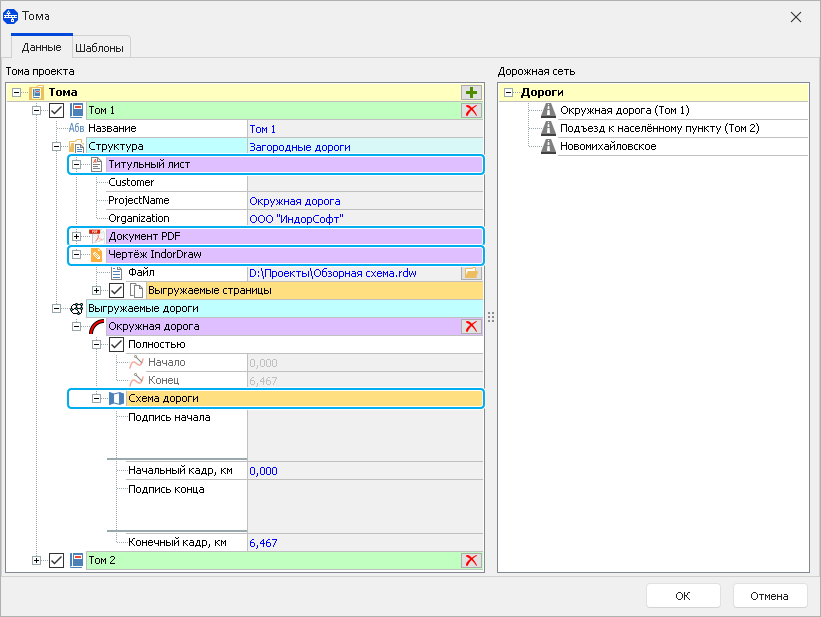Expand the Том 2 node
This screenshot has width=821, height=617.
(x=36, y=560)
